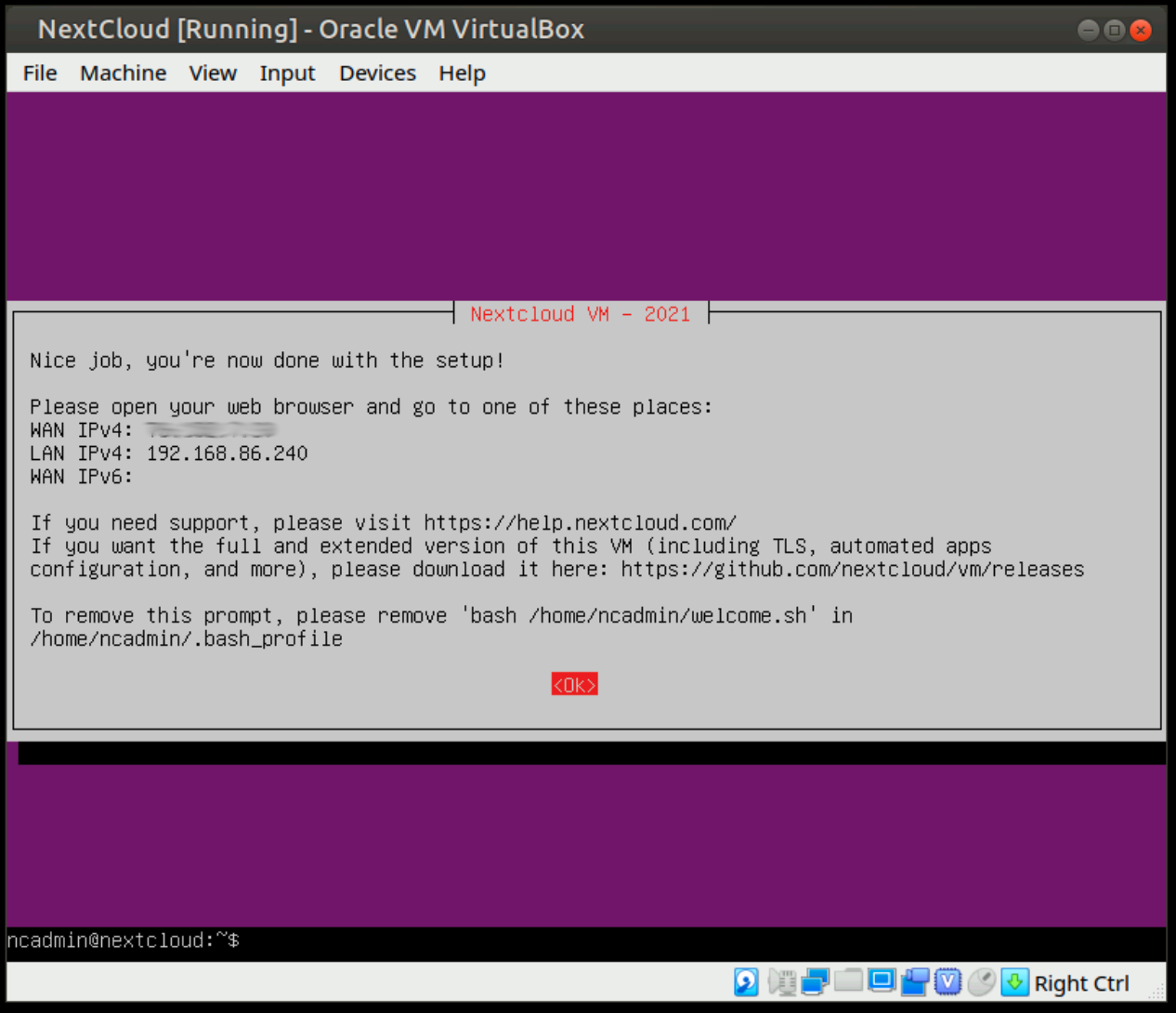The width and height of the screenshot is (1176, 1013).
Task: Open the network adapters status icon
Action: [816, 981]
